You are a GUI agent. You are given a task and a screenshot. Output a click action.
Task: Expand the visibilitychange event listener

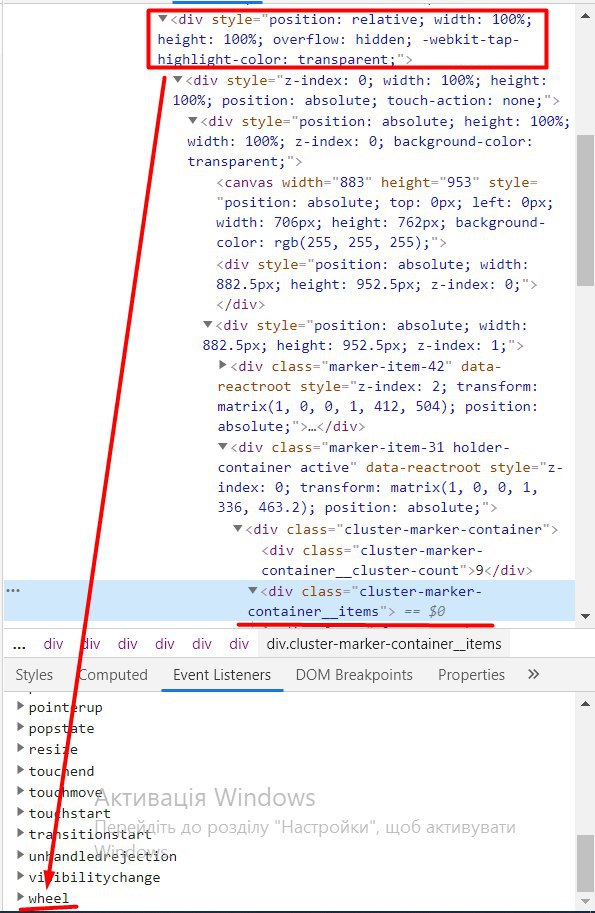click(x=20, y=876)
